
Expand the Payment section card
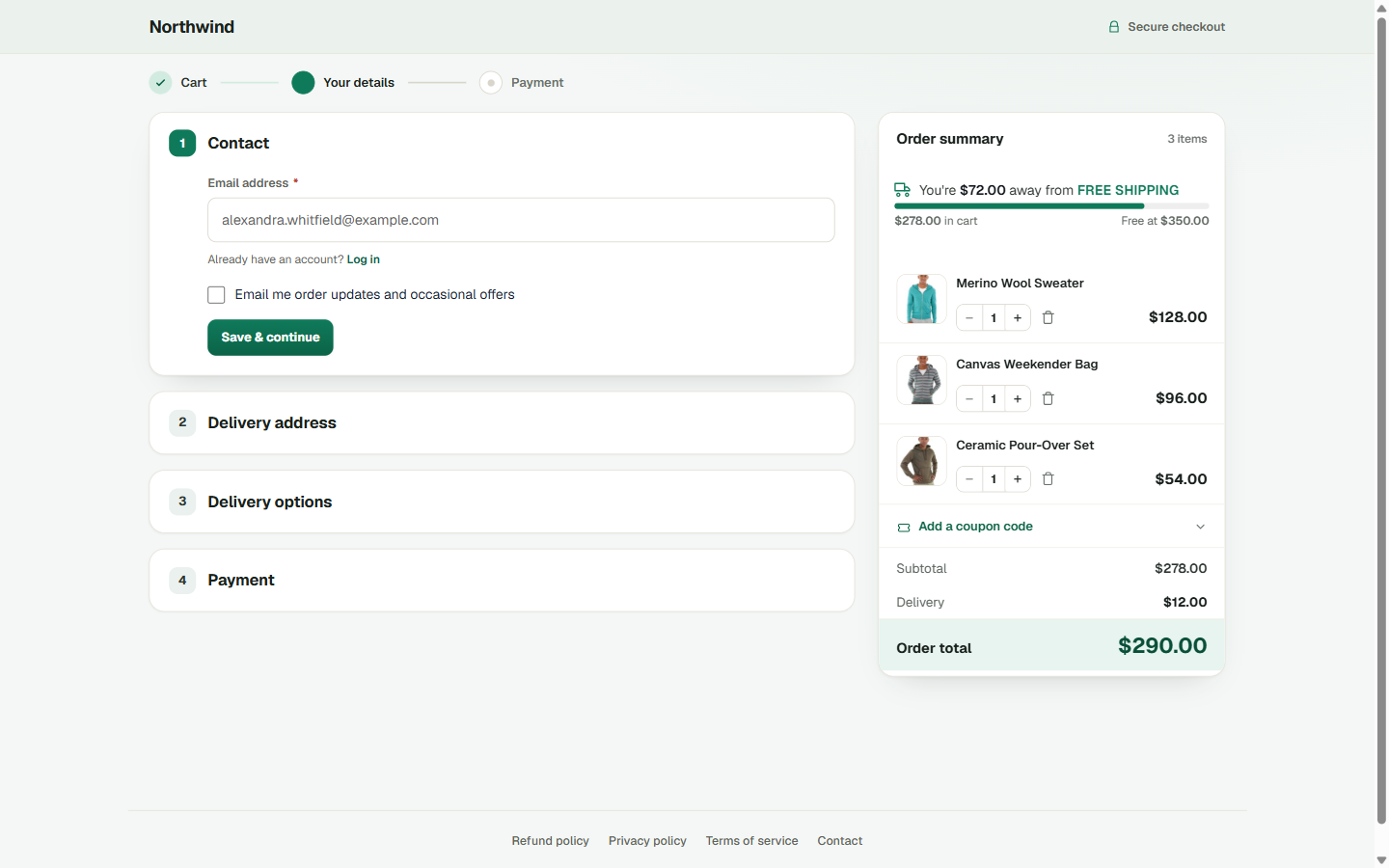tap(502, 581)
